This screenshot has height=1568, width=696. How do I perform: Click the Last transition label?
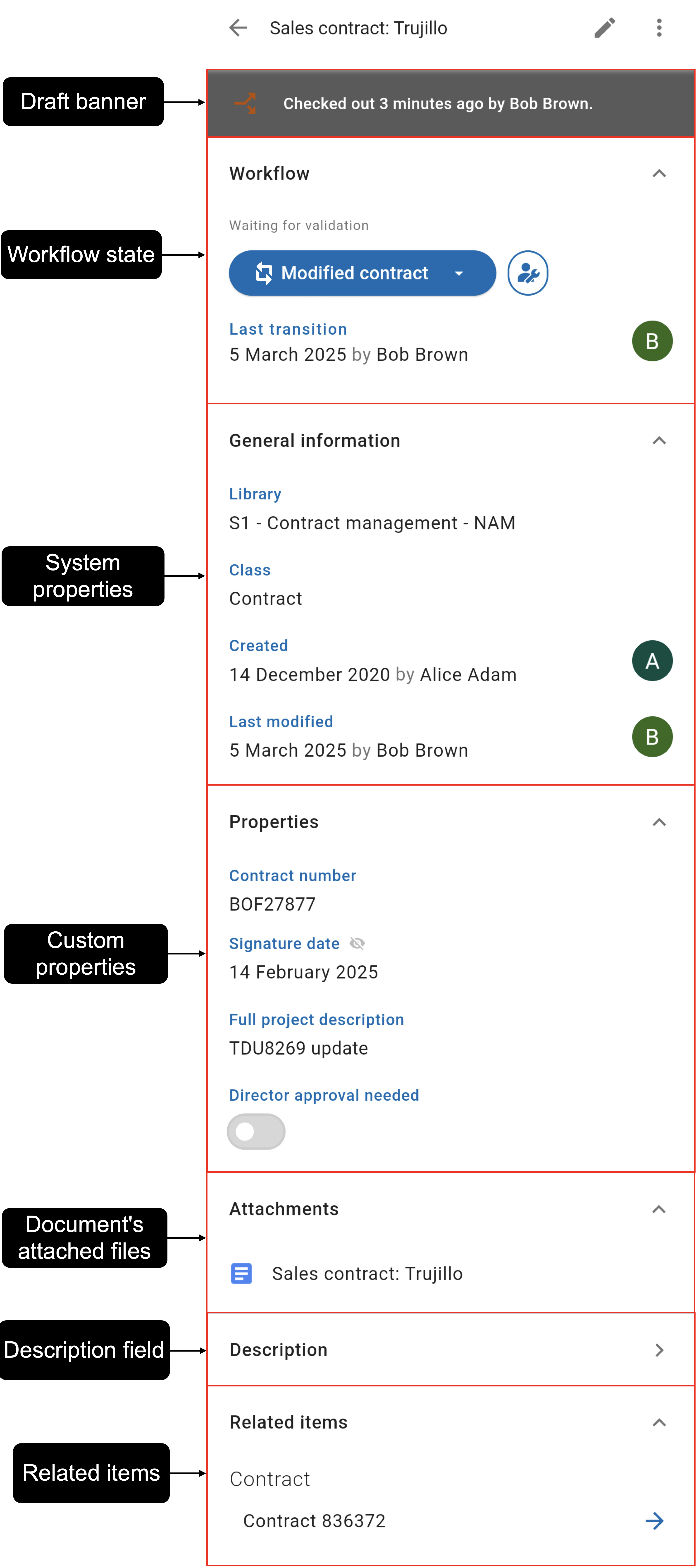coord(288,329)
